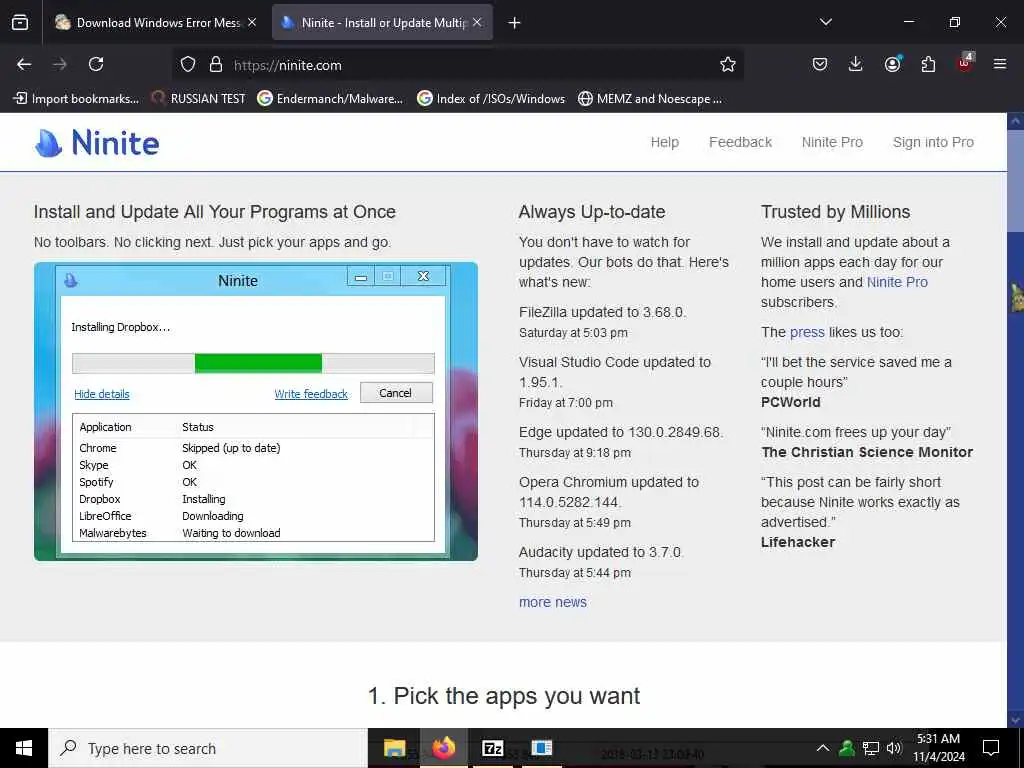The image size is (1024, 768).
Task: Click Opera Chromium updated text
Action: coord(609,492)
